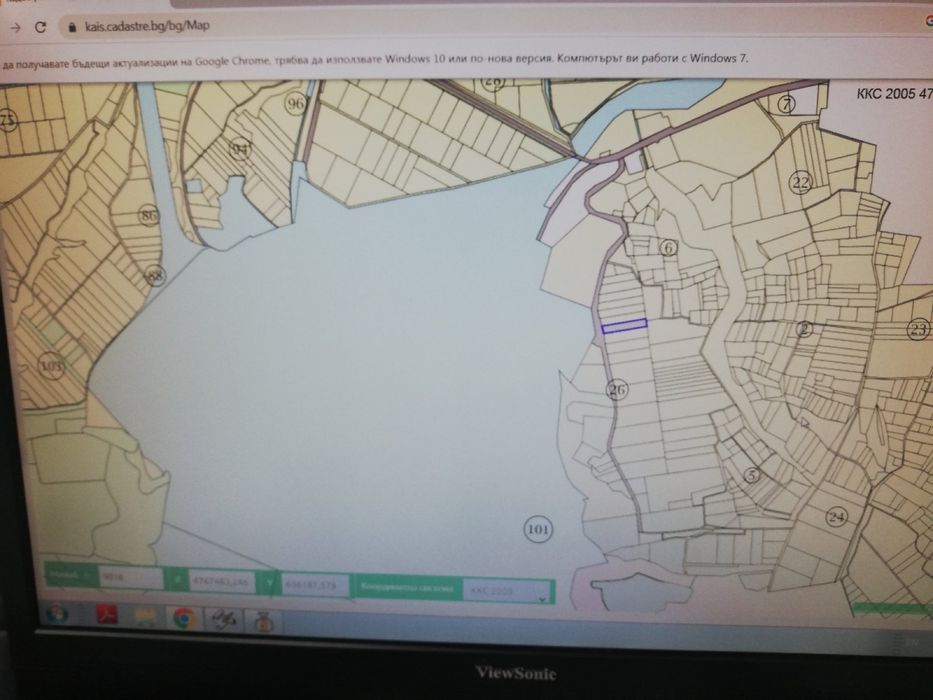
Task: Click the padlock site info icon
Action: click(x=73, y=27)
